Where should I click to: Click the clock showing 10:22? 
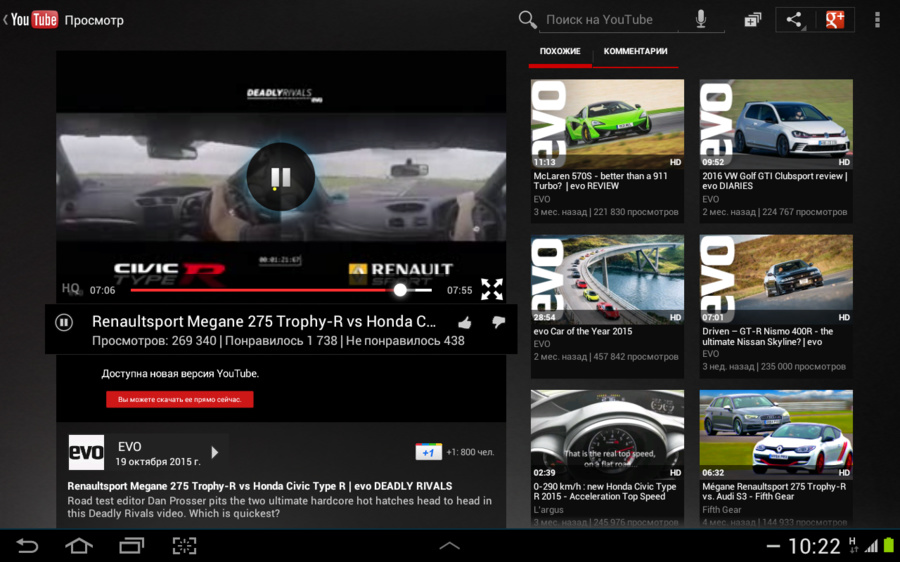pos(813,546)
